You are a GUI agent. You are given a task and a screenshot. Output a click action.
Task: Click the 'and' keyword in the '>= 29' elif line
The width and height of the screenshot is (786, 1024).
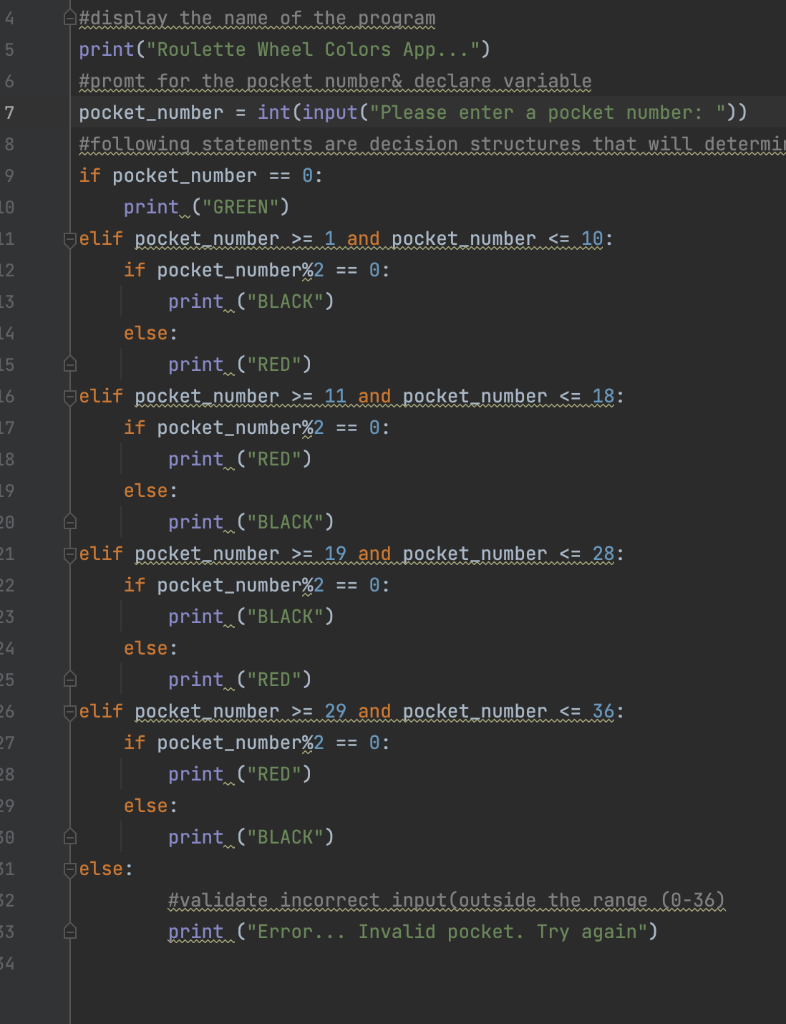click(374, 711)
